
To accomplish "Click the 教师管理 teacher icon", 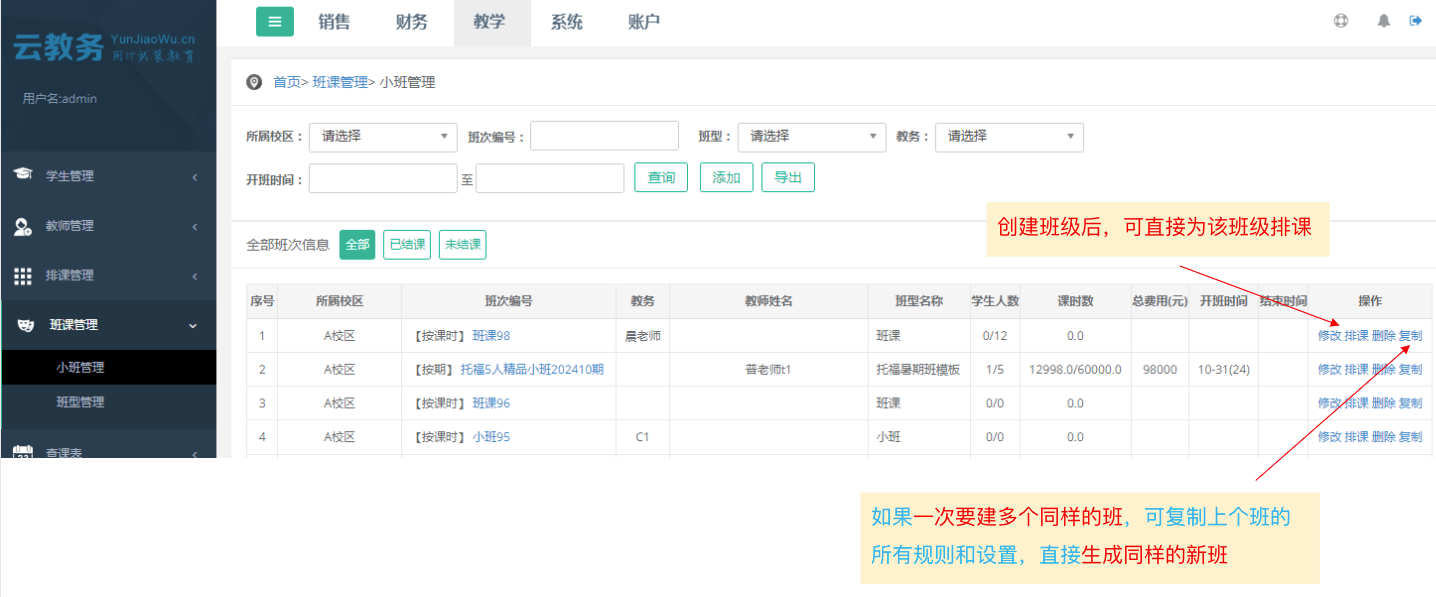I will [22, 226].
